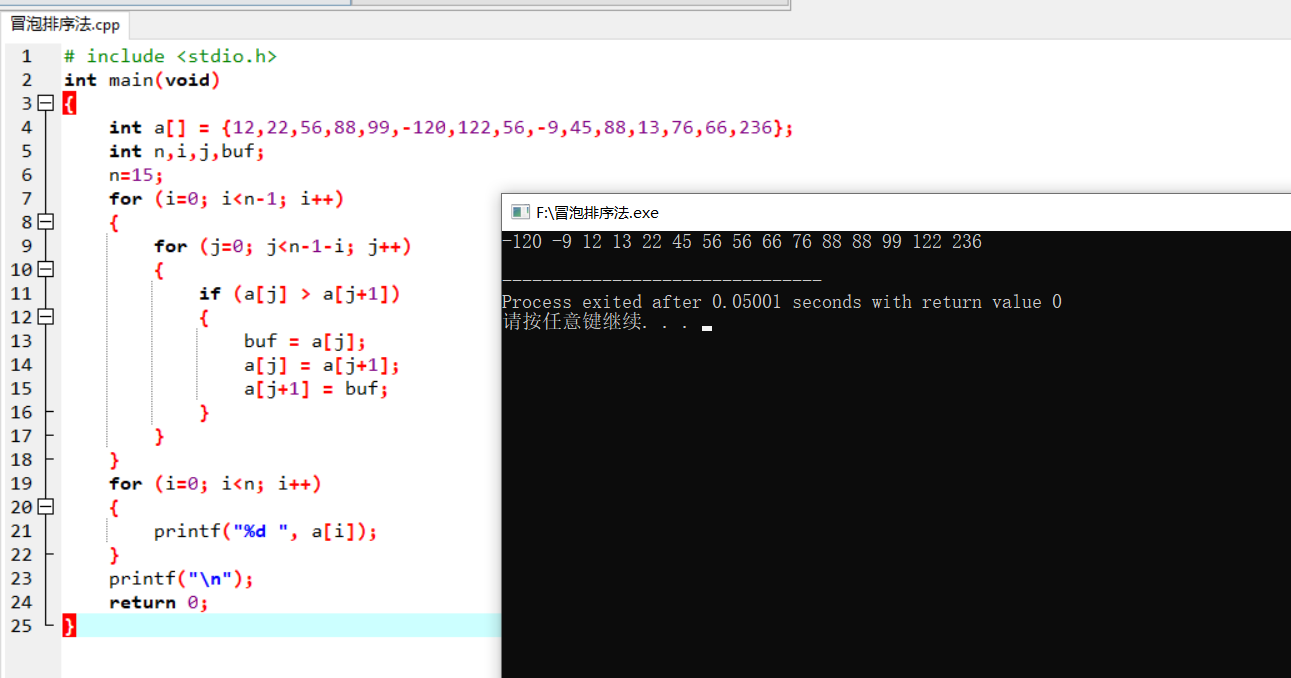This screenshot has width=1291, height=678.
Task: Click the 'return 0;' statement
Action: point(158,602)
